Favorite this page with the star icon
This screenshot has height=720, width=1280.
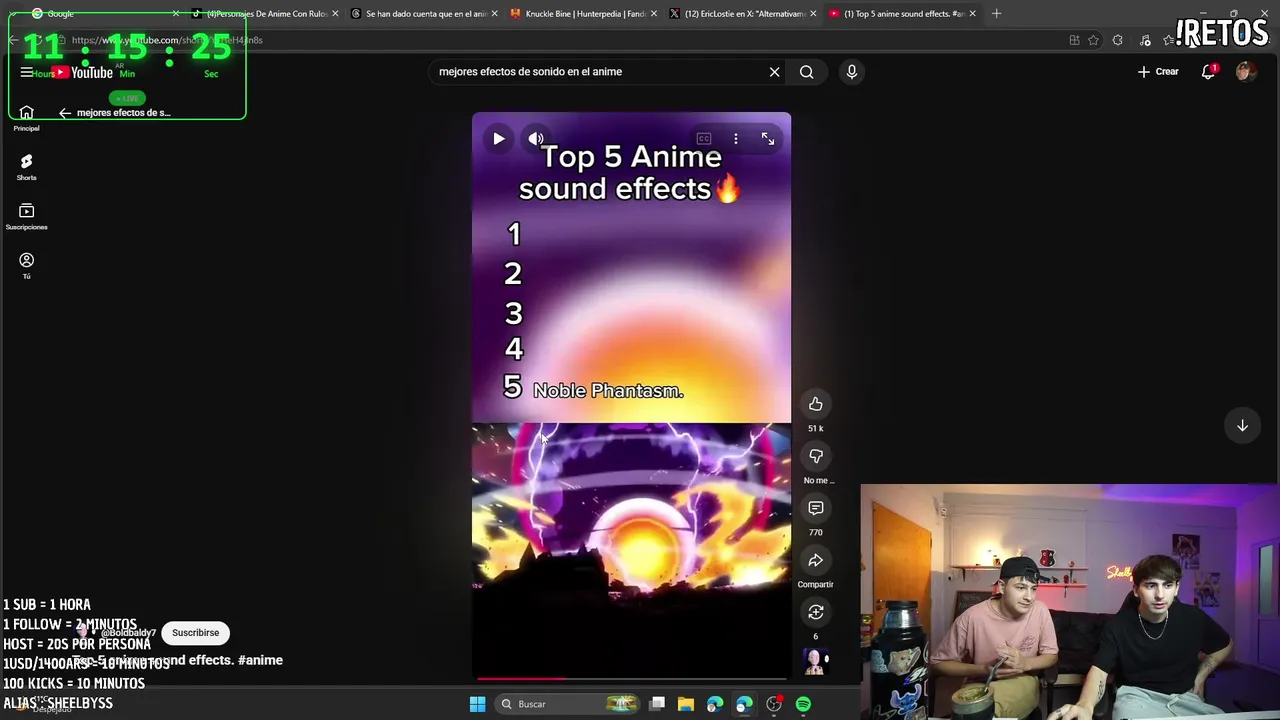coord(1093,40)
